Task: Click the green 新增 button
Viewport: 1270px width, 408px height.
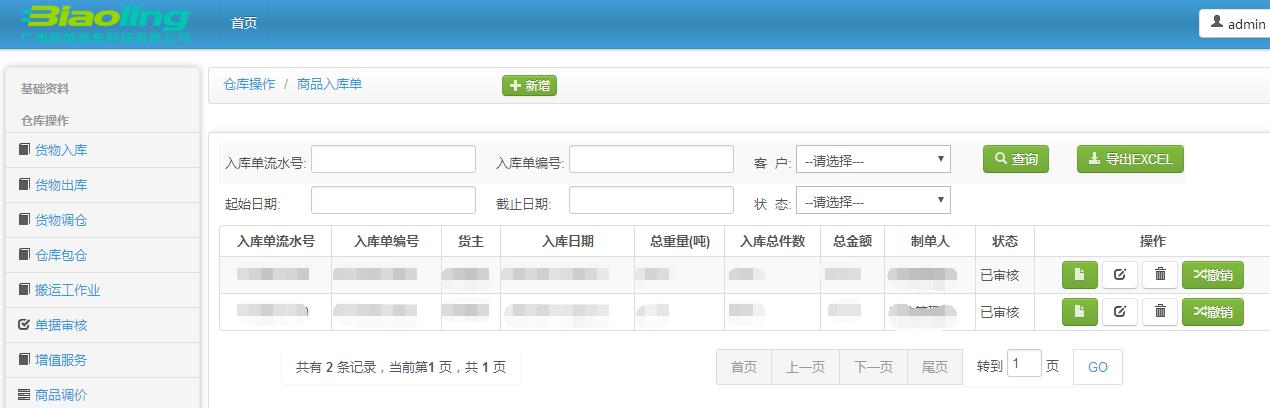Action: (529, 86)
